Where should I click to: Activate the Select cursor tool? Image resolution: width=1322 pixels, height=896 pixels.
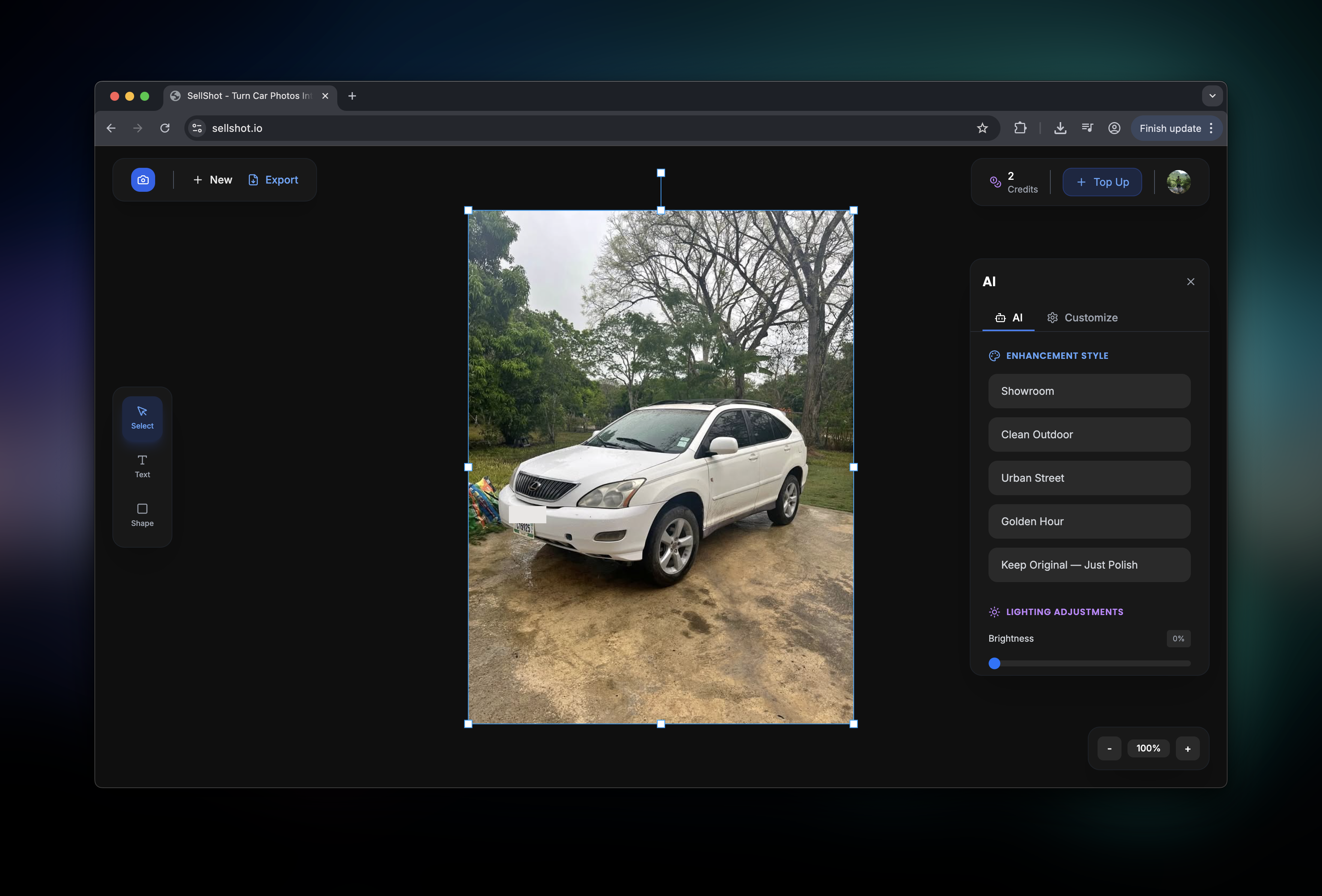(142, 417)
